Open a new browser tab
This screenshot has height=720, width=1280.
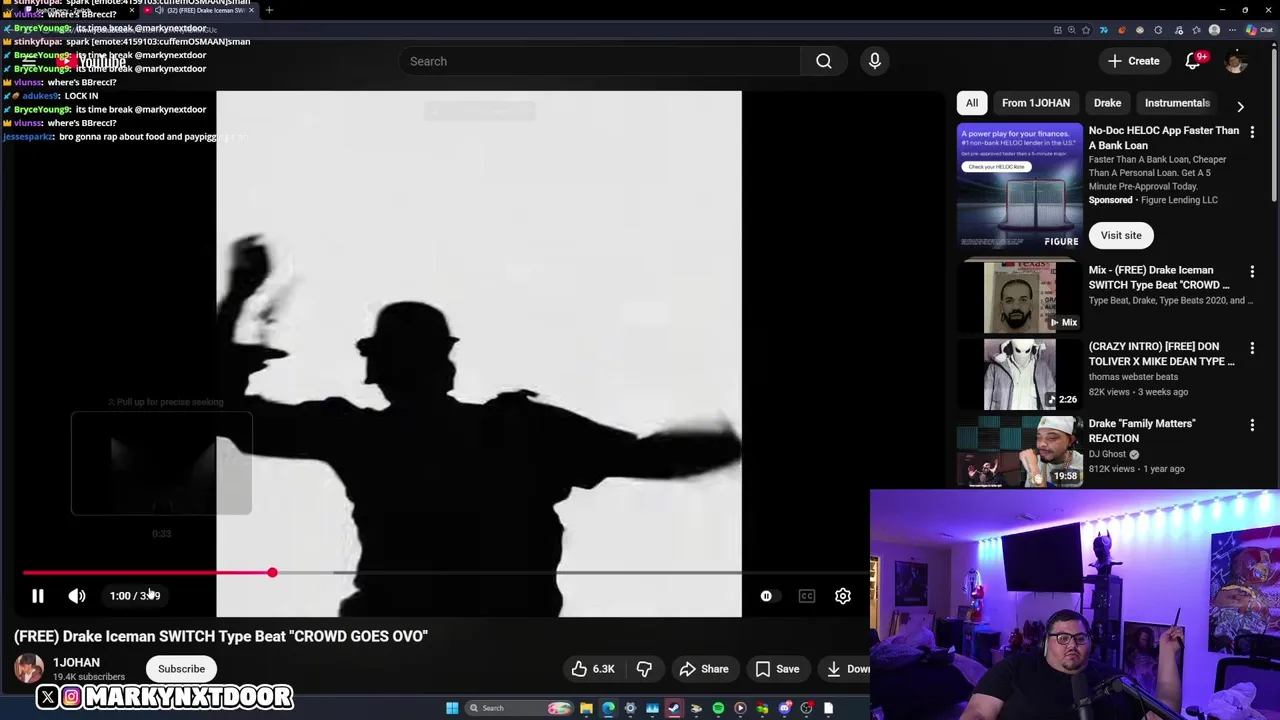(269, 10)
